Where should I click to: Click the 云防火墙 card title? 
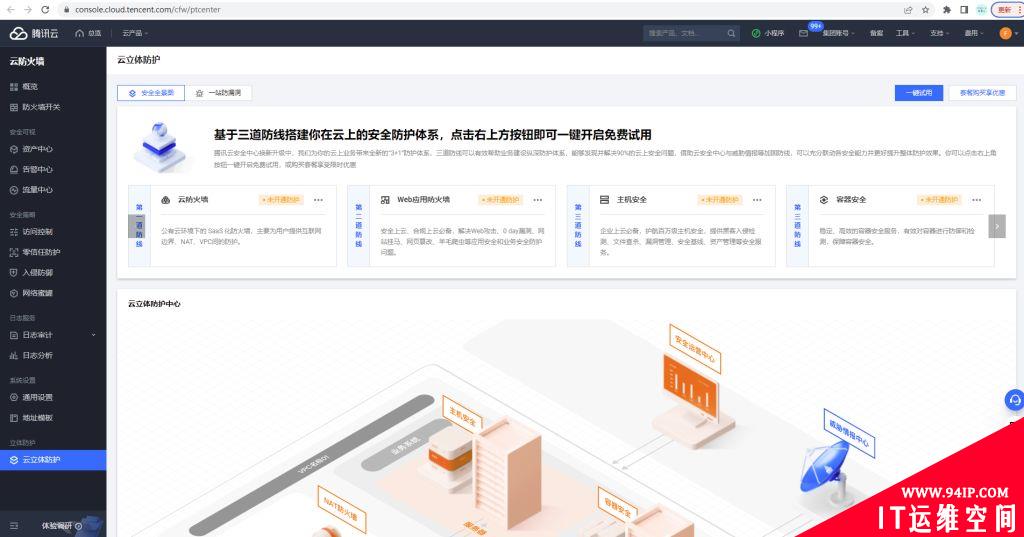[x=193, y=199]
